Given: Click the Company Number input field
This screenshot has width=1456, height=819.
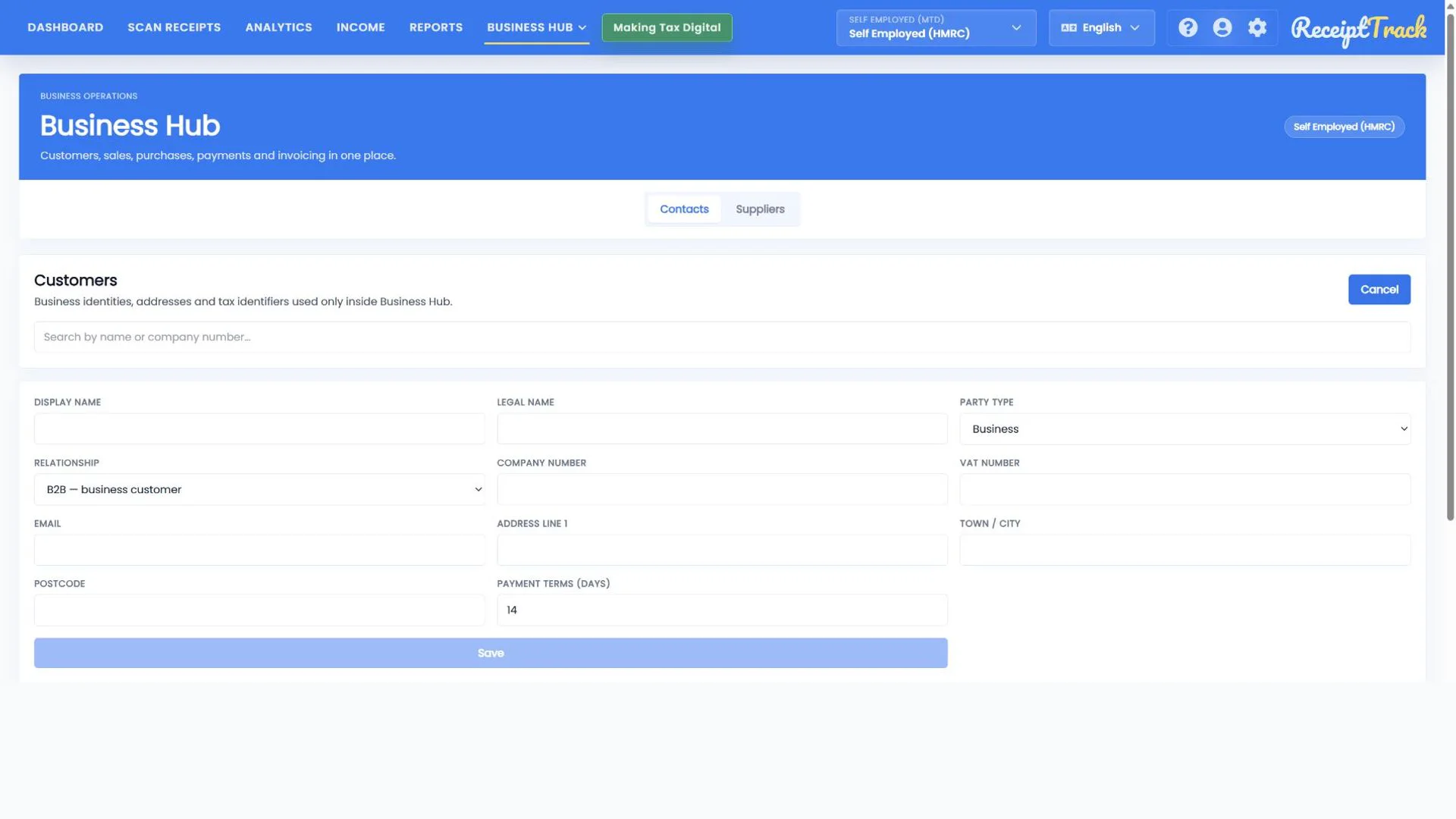Looking at the screenshot, I should pyautogui.click(x=722, y=490).
